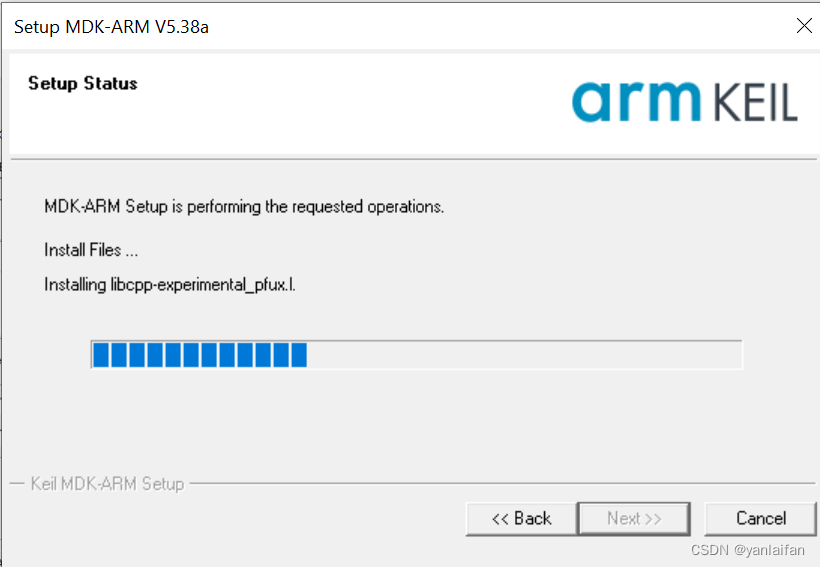This screenshot has height=567, width=820.
Task: Click the CSDN watermark text
Action: [x=709, y=550]
